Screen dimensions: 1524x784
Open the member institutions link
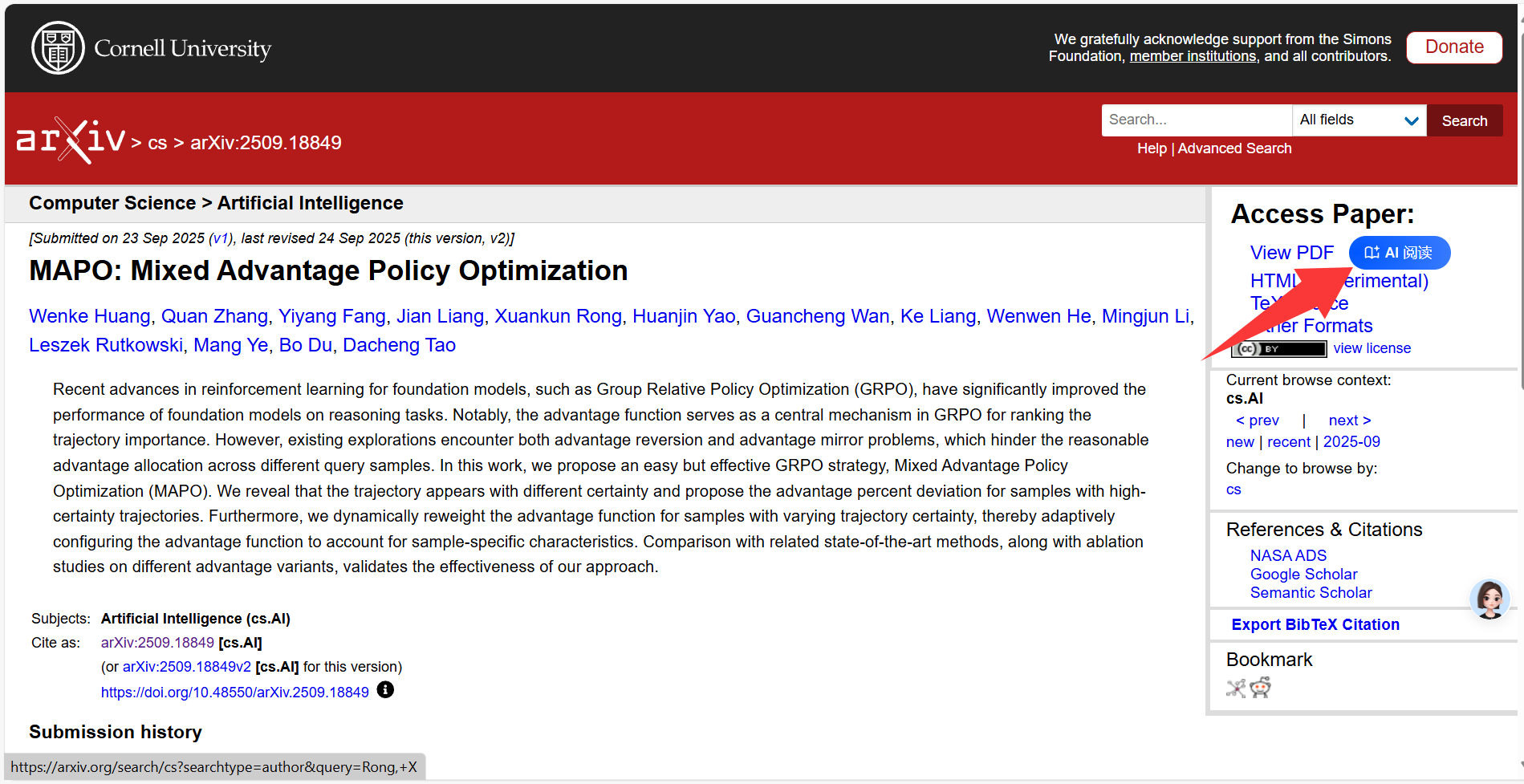click(x=1193, y=56)
